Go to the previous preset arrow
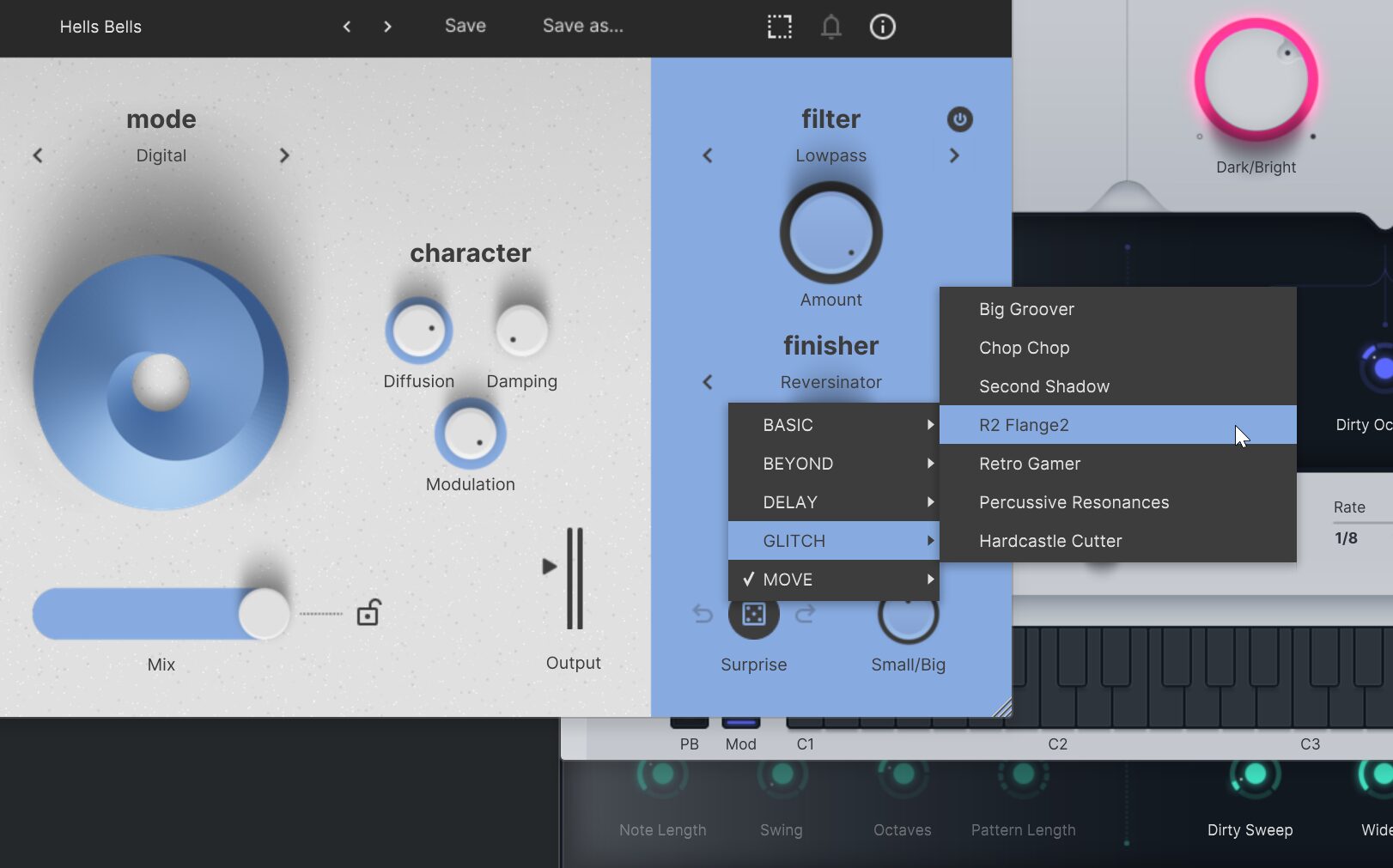 347,27
